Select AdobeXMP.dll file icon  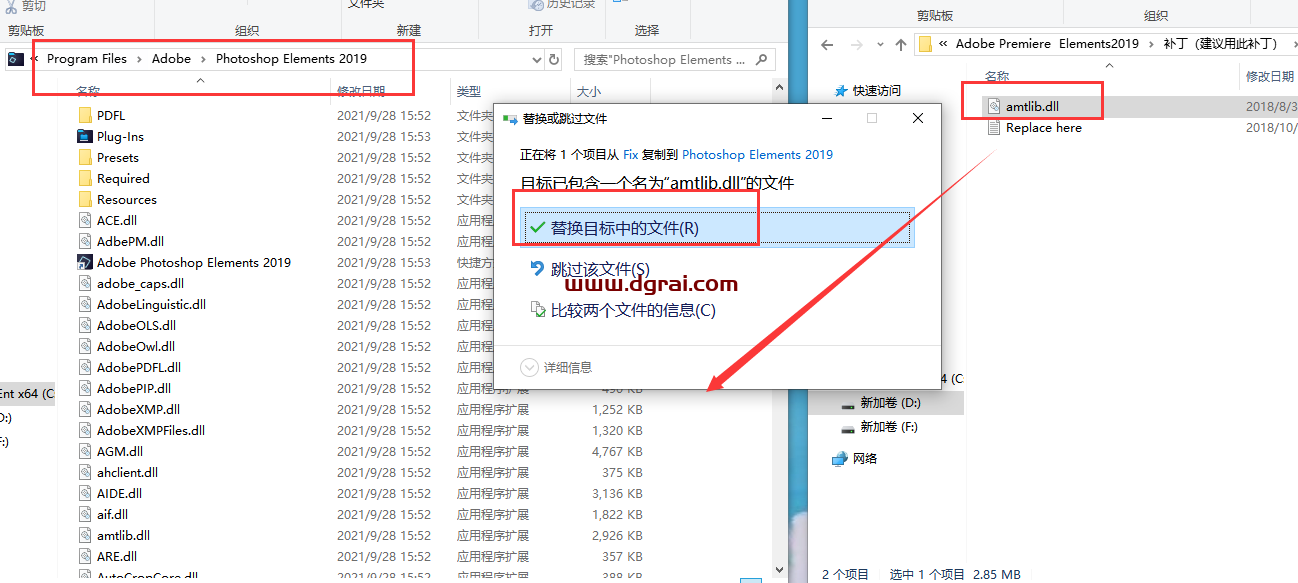(x=85, y=410)
